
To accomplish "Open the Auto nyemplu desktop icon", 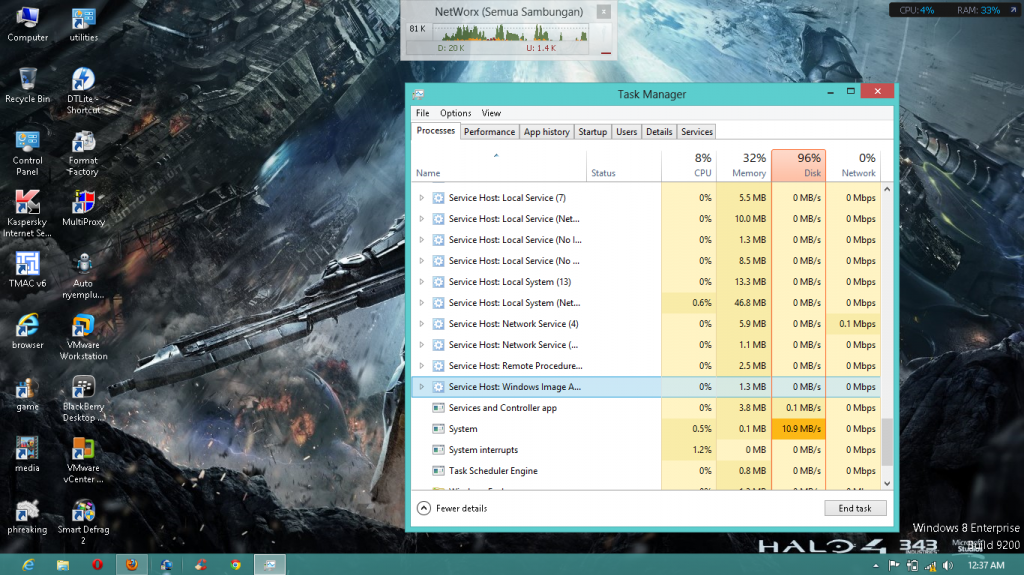I will (x=84, y=276).
